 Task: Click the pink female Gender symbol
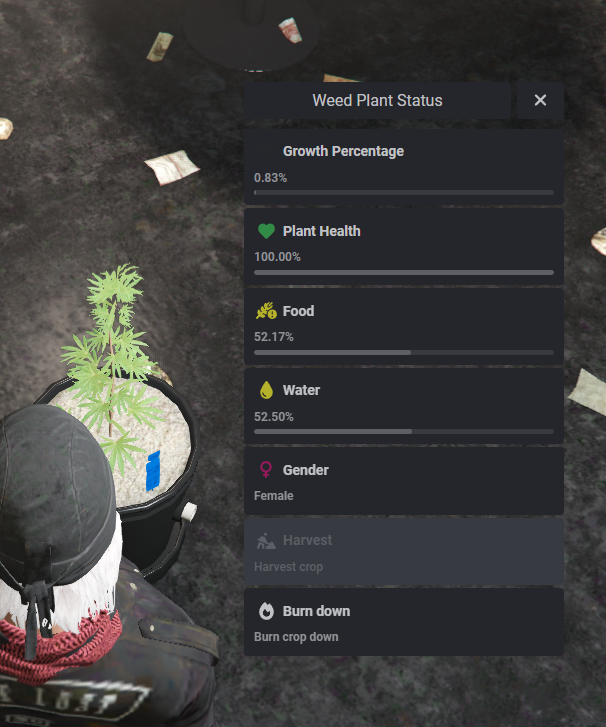266,470
